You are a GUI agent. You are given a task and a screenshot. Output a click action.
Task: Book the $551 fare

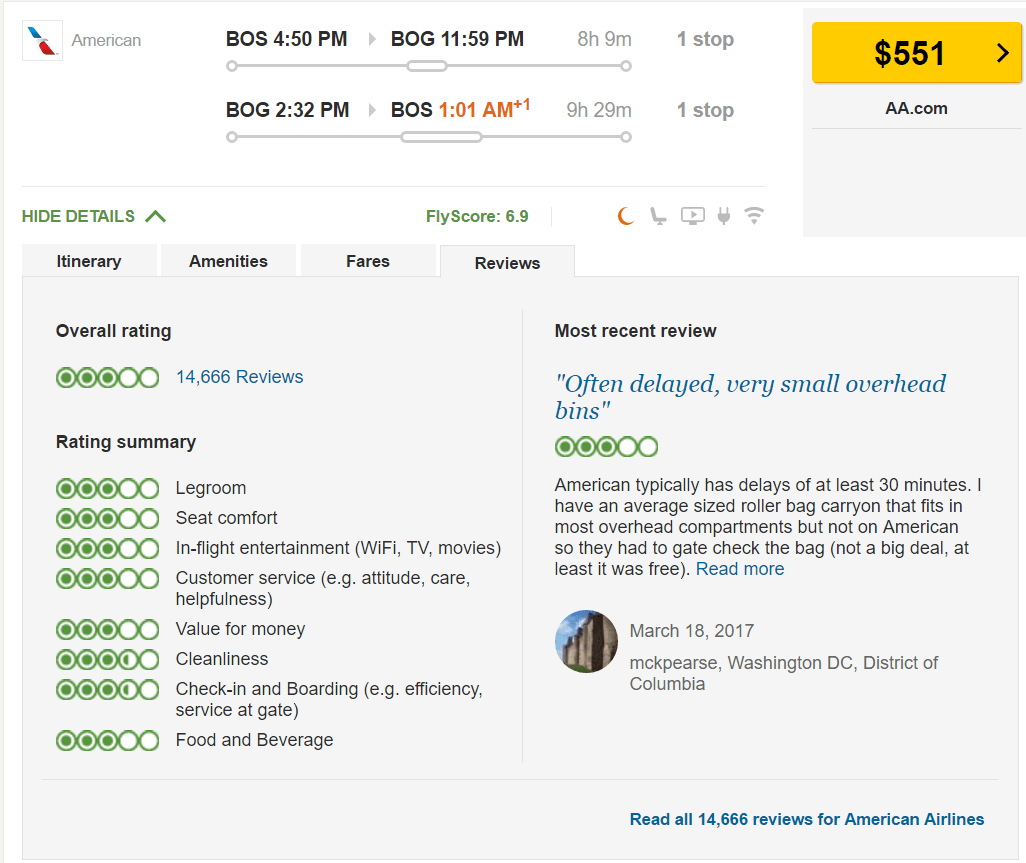click(916, 53)
